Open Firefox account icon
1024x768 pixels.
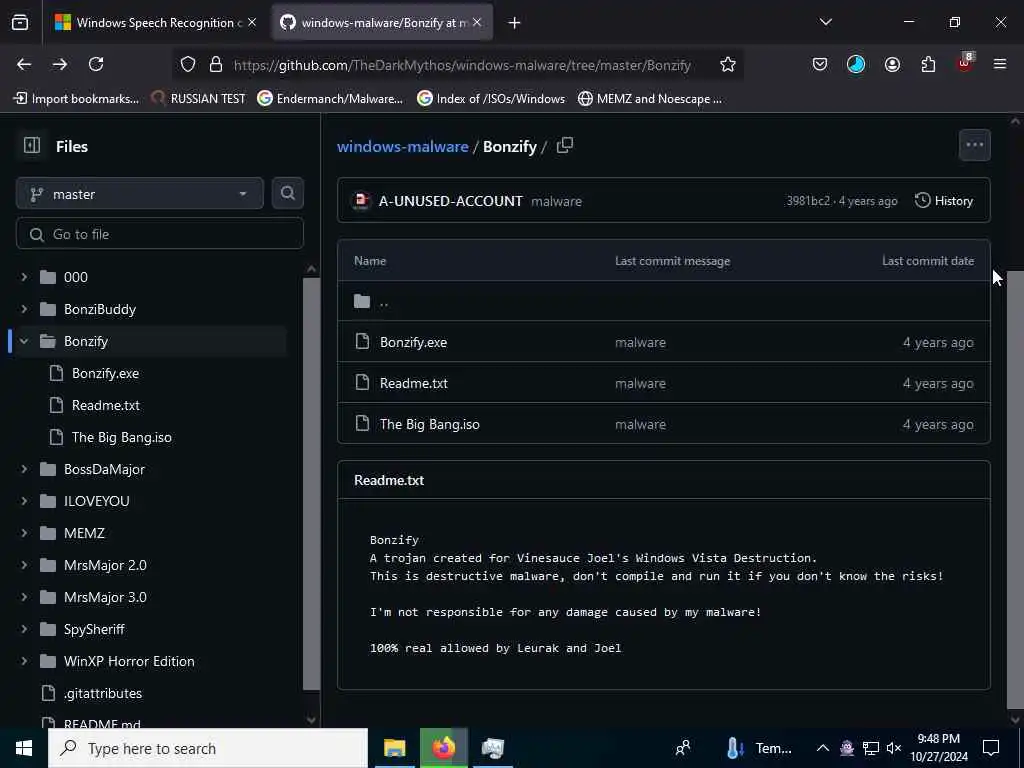point(892,64)
